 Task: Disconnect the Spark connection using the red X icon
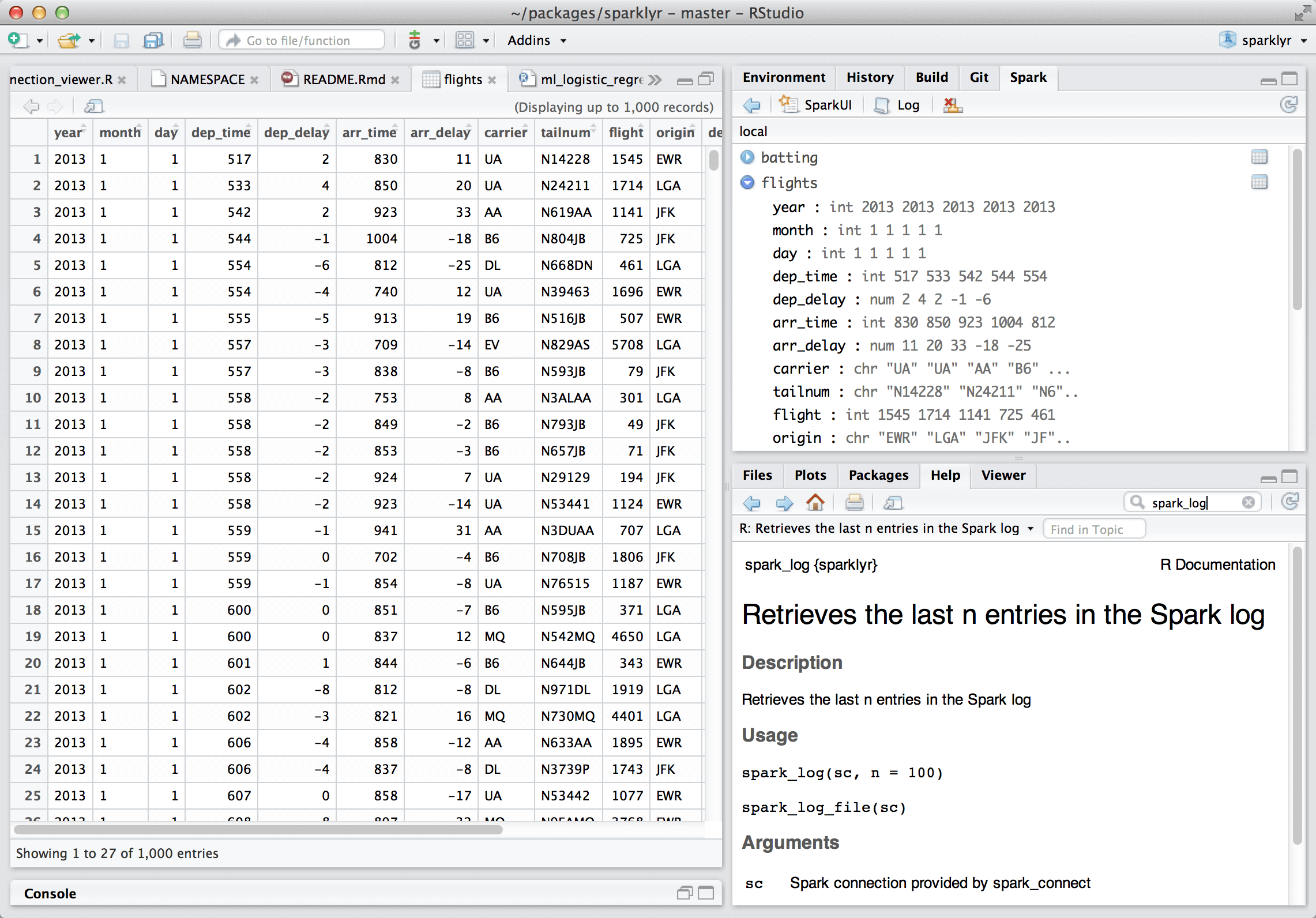pos(952,104)
